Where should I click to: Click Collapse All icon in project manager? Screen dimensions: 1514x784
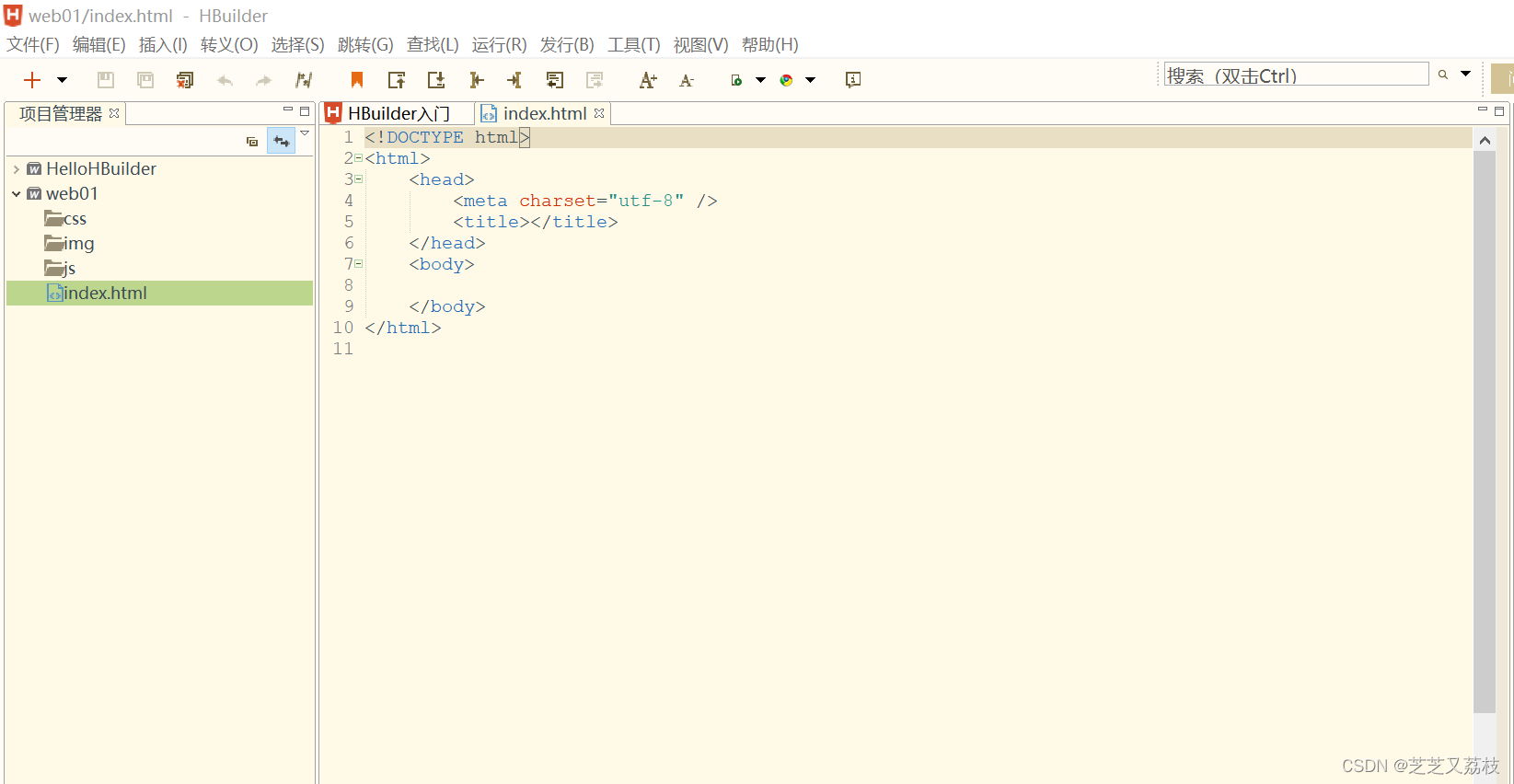click(252, 142)
